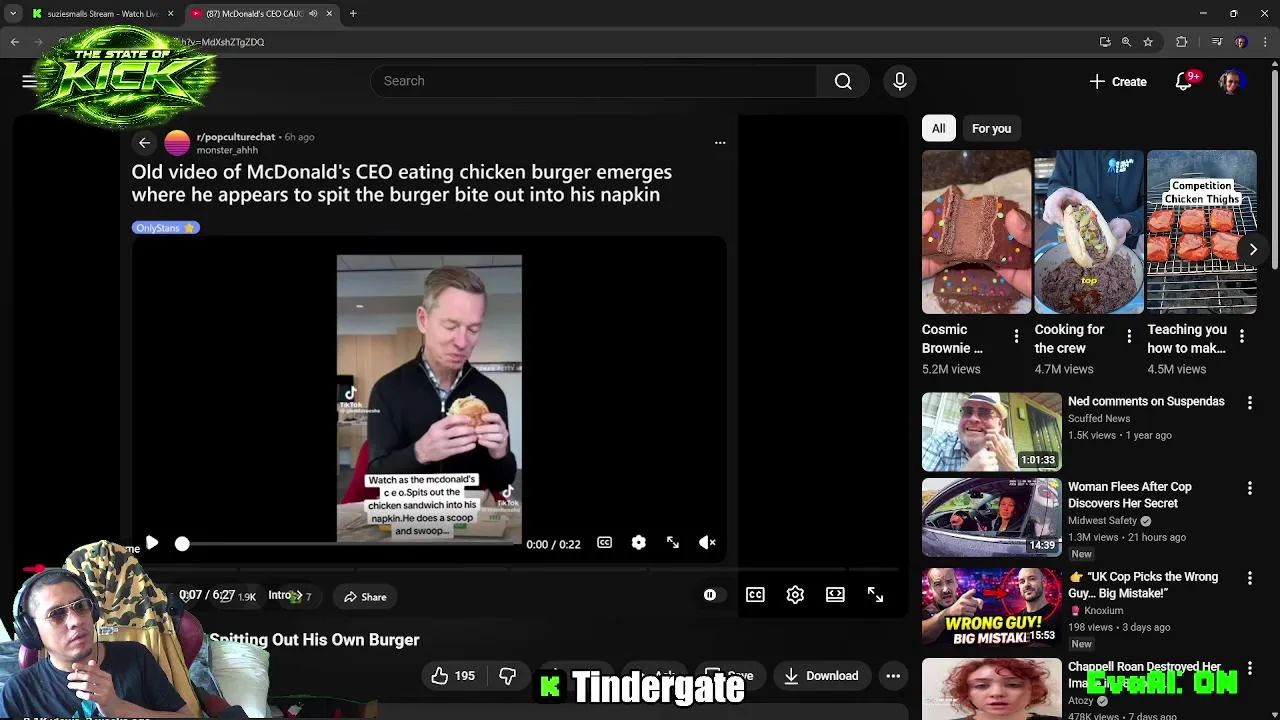This screenshot has height=720, width=1280.
Task: Click the Shorts shelf next arrow
Action: (x=1252, y=249)
